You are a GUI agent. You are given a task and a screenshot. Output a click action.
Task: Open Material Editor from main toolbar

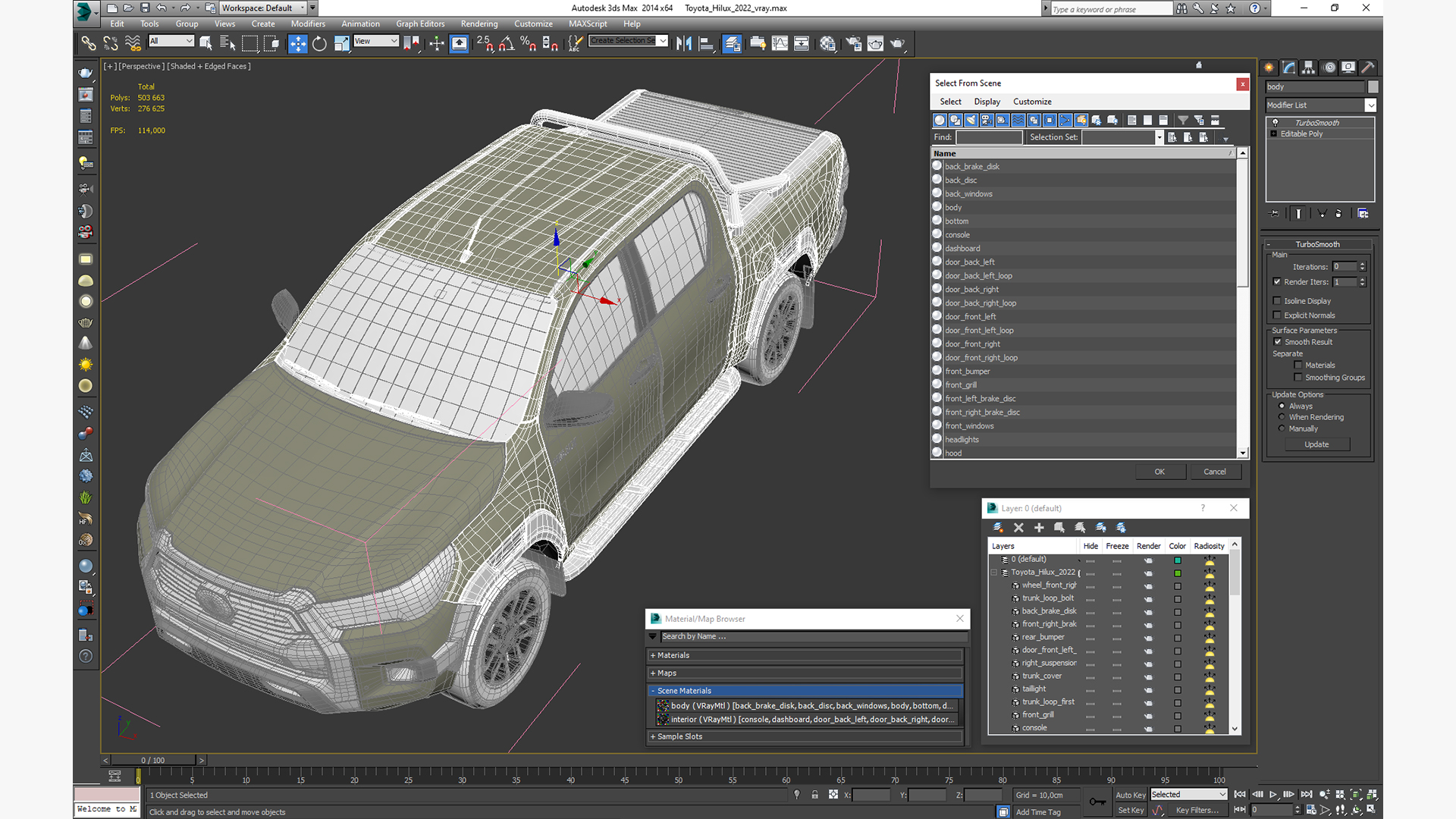tap(827, 43)
